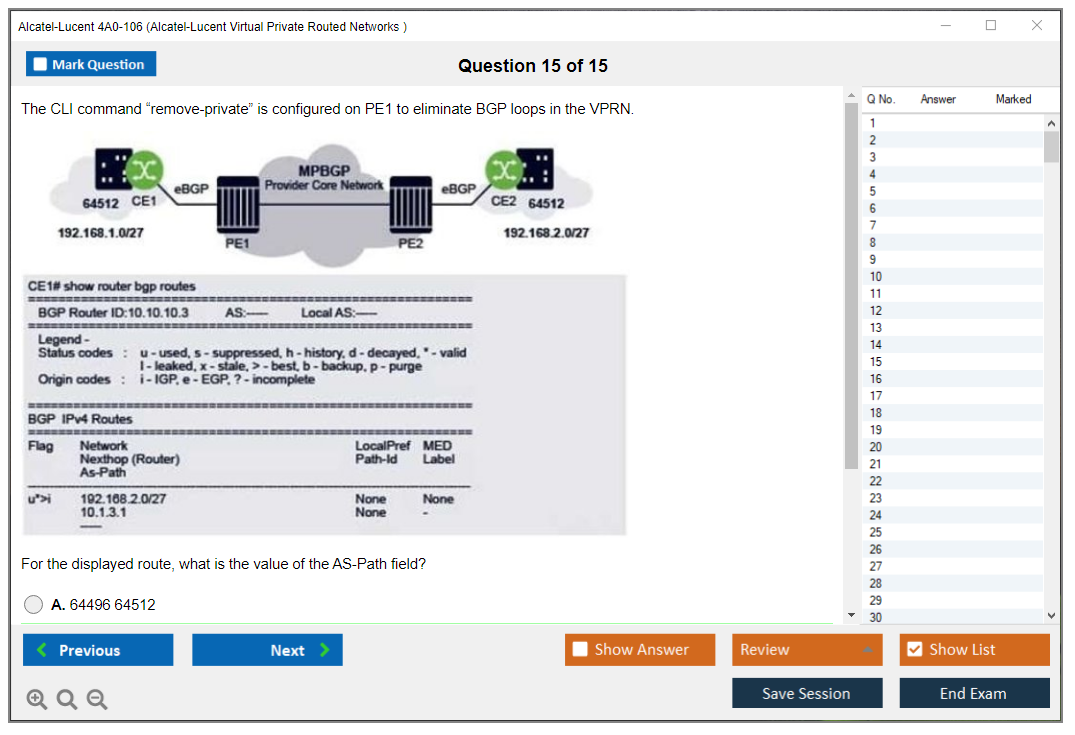Check the Mark Question checkbox
The width and height of the screenshot is (1075, 735).
pyautogui.click(x=41, y=65)
